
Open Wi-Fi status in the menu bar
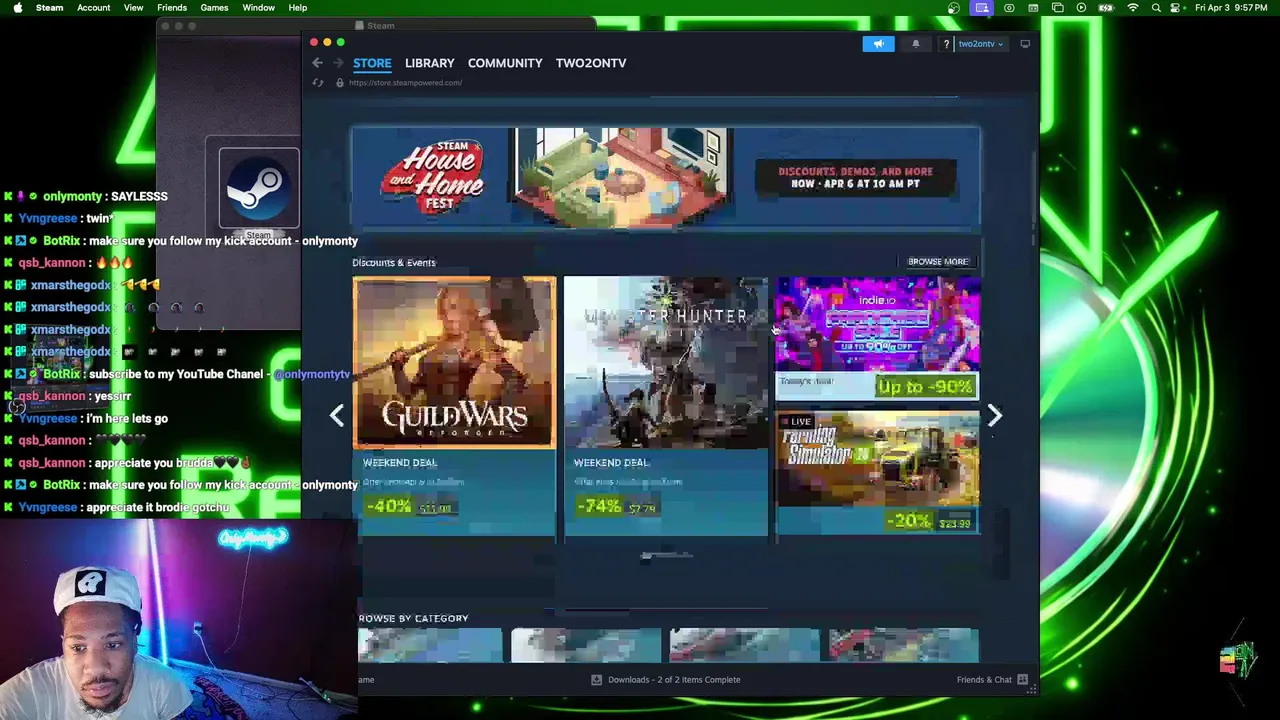tap(1133, 8)
